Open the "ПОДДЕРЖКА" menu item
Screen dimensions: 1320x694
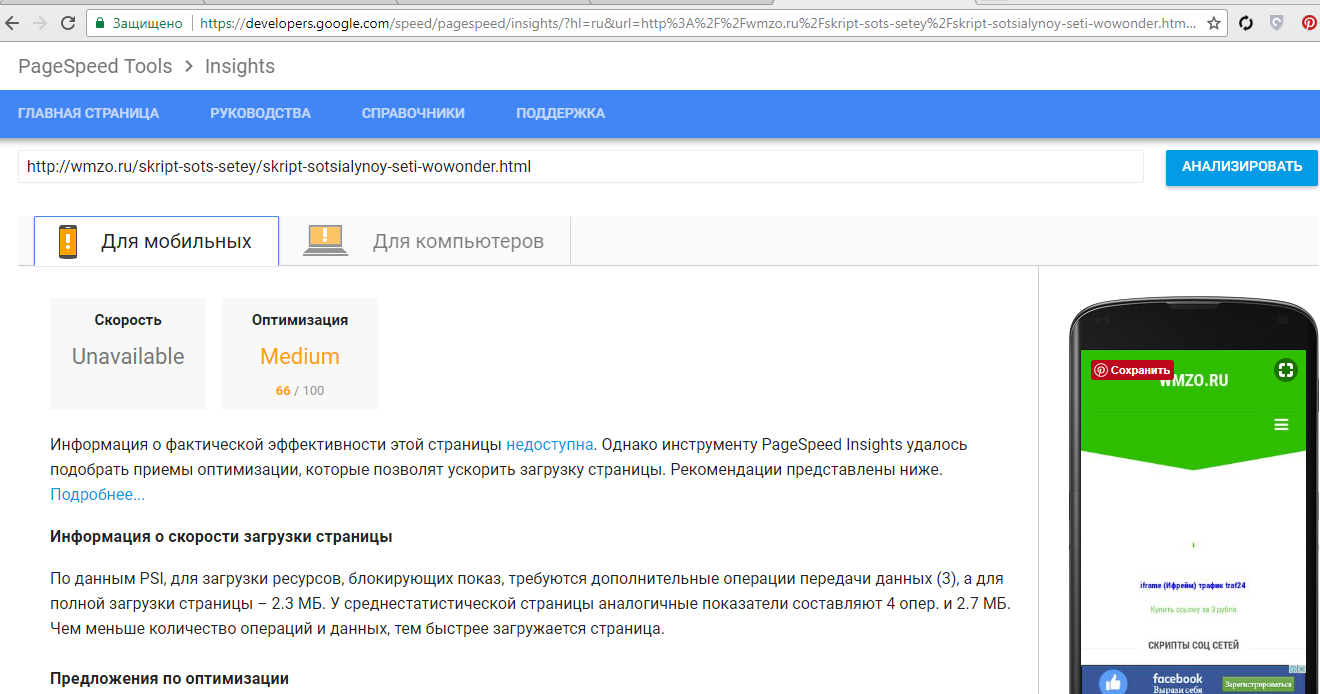tap(560, 113)
